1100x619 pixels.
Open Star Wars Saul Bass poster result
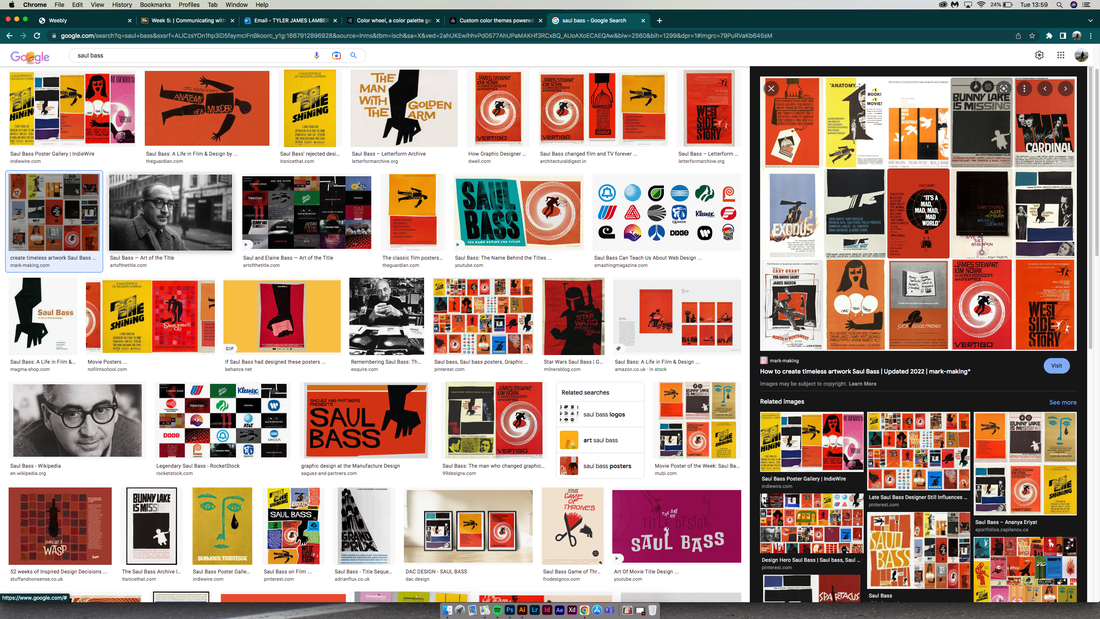[573, 317]
